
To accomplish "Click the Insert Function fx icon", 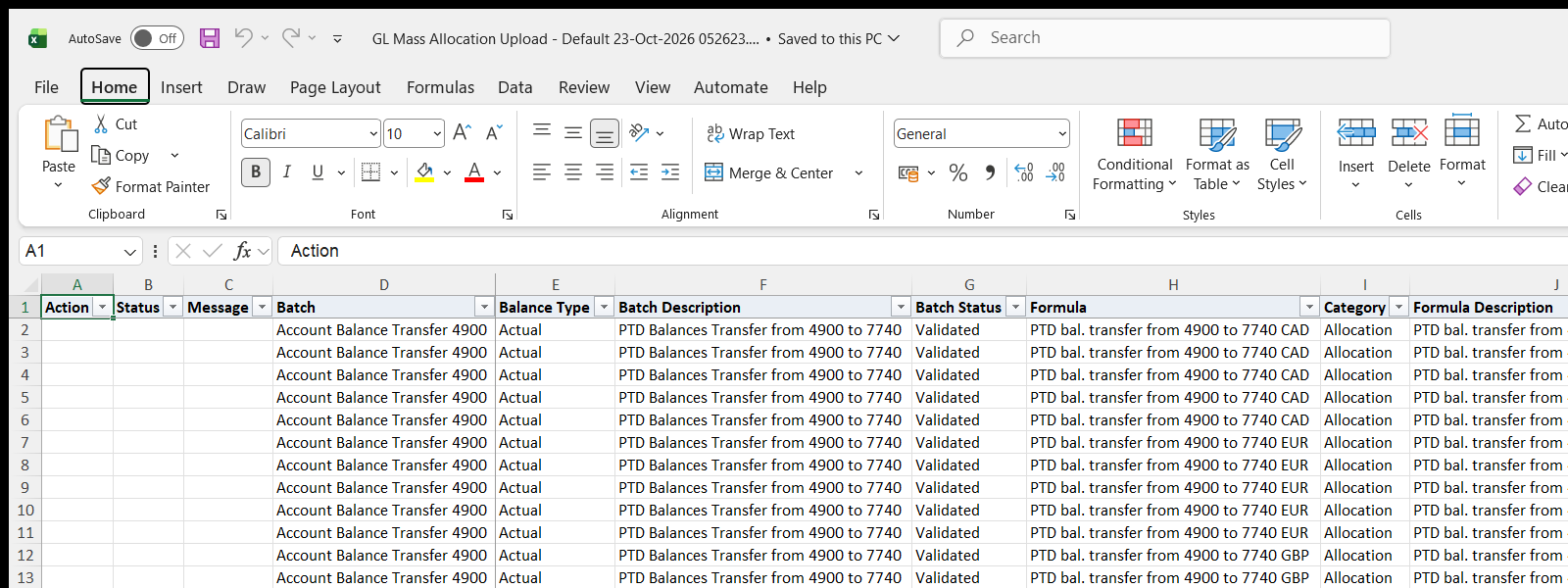I will click(x=242, y=251).
